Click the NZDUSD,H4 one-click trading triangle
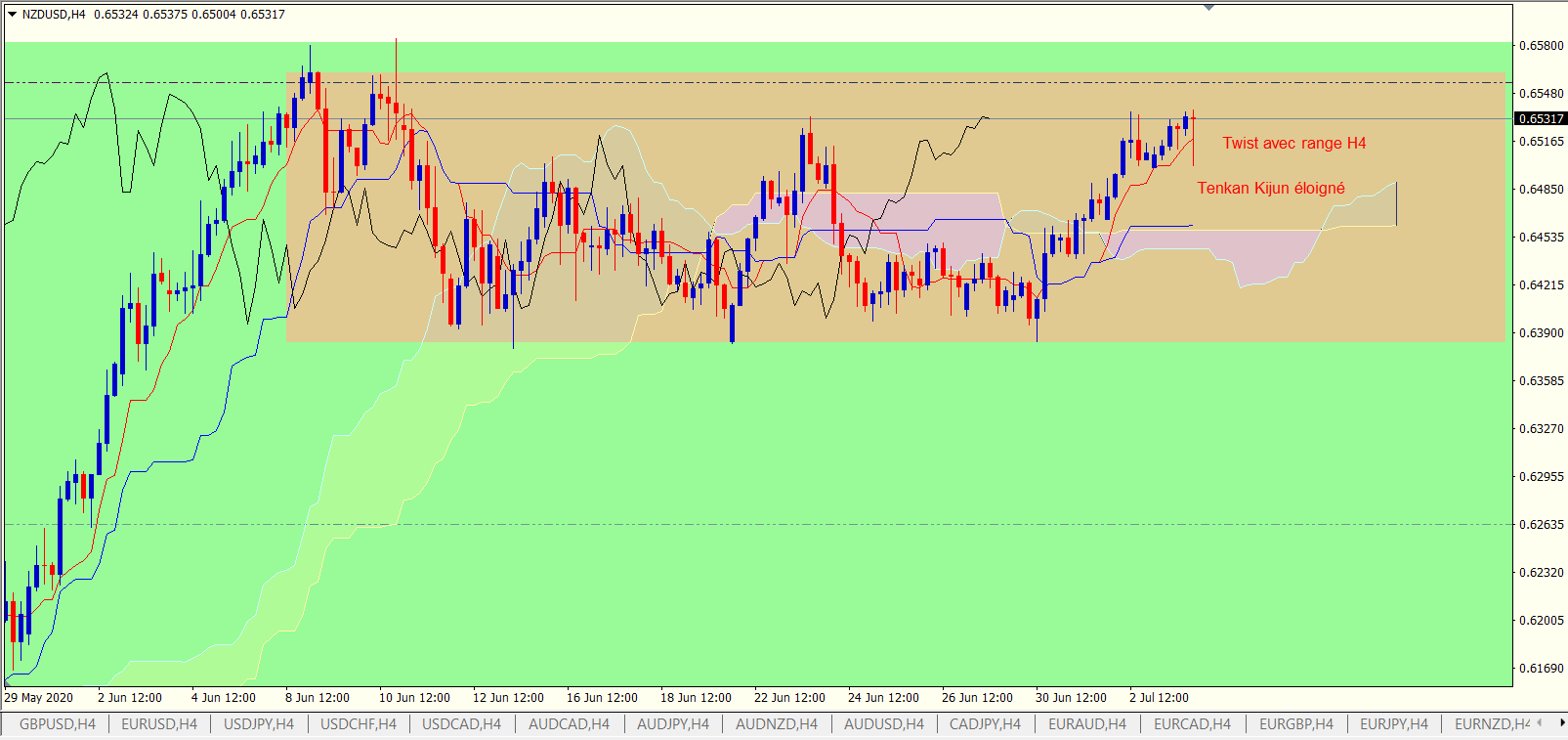The width and height of the screenshot is (1568, 740). point(12,15)
